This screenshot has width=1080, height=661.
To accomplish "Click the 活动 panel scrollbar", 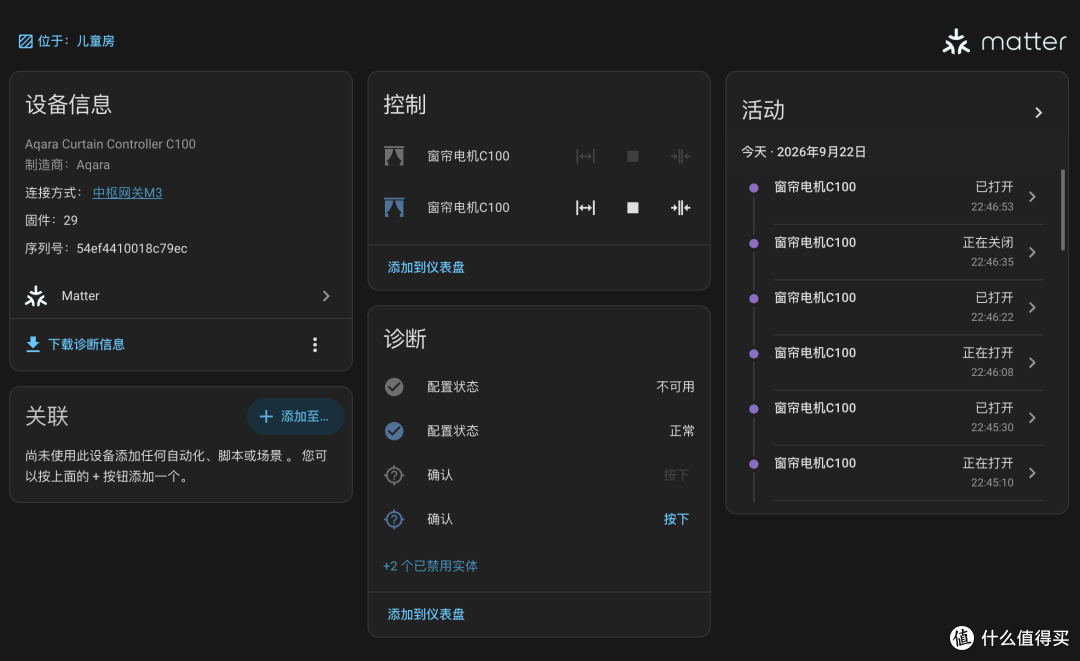I will (1063, 210).
